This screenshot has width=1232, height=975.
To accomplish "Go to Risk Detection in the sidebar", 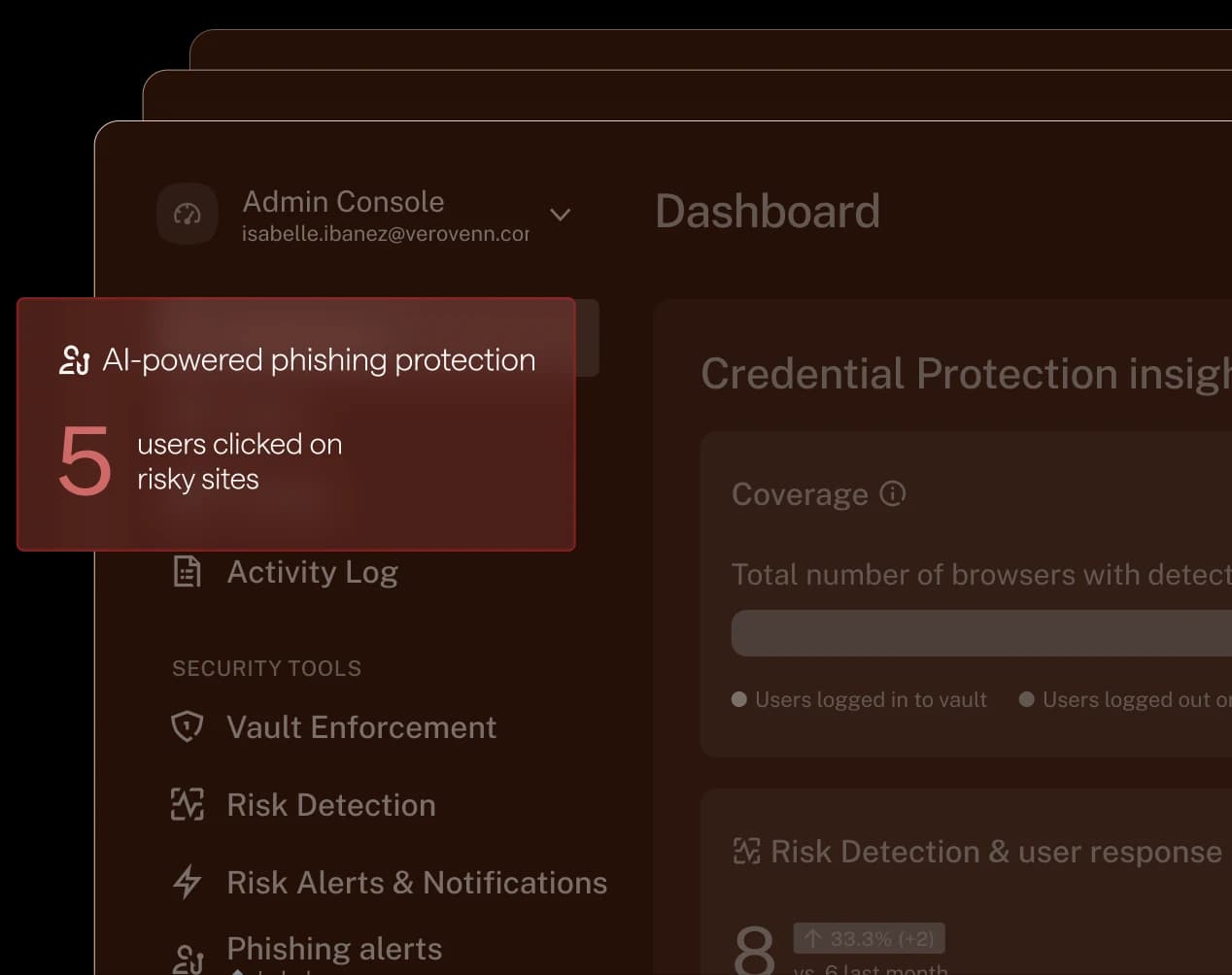I will pos(331,805).
